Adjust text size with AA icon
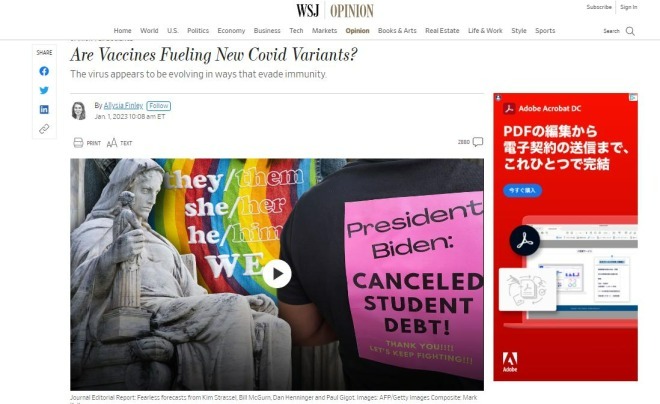660x404 pixels. coord(112,143)
